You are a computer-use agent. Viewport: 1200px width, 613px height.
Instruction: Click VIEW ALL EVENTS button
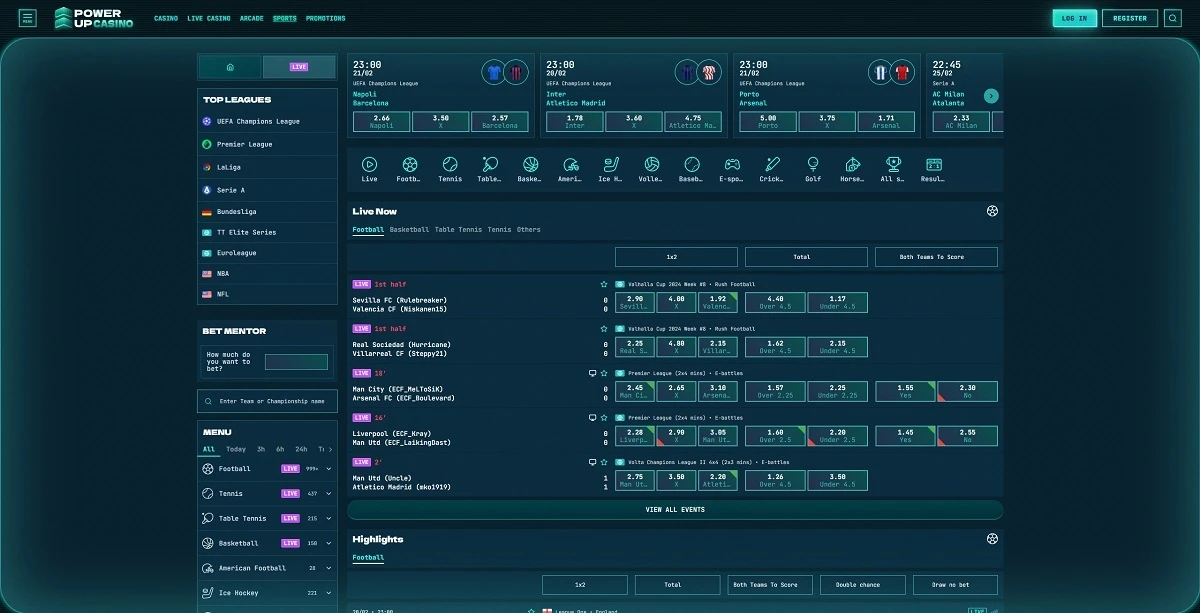pos(675,510)
